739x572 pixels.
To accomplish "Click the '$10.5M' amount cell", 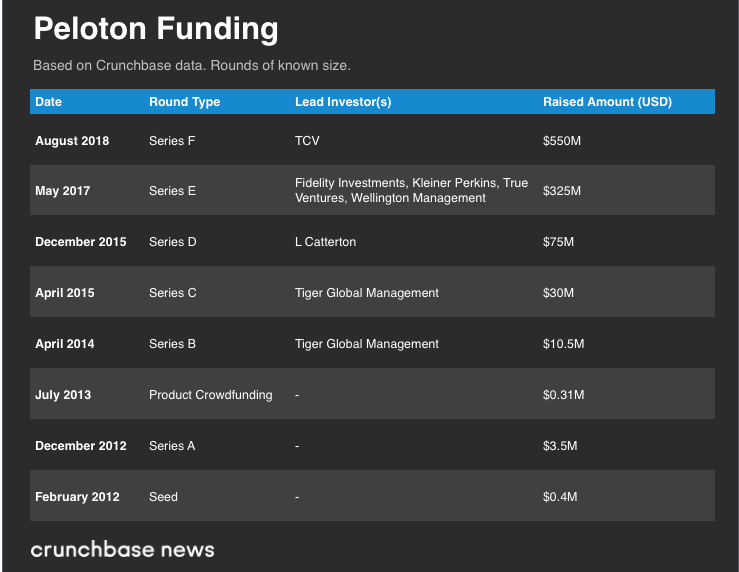I will click(564, 344).
